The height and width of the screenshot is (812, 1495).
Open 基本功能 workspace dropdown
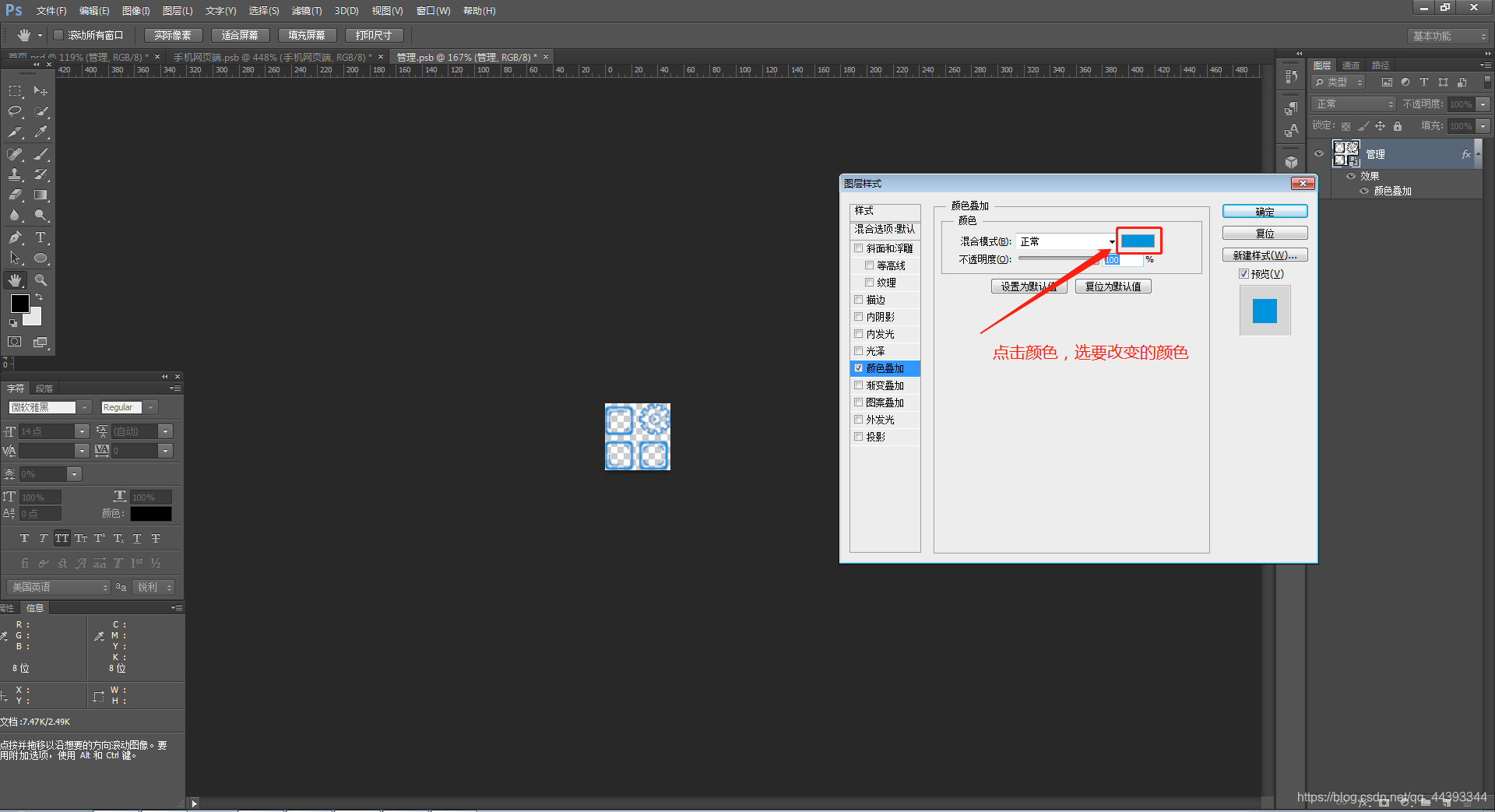[1448, 36]
